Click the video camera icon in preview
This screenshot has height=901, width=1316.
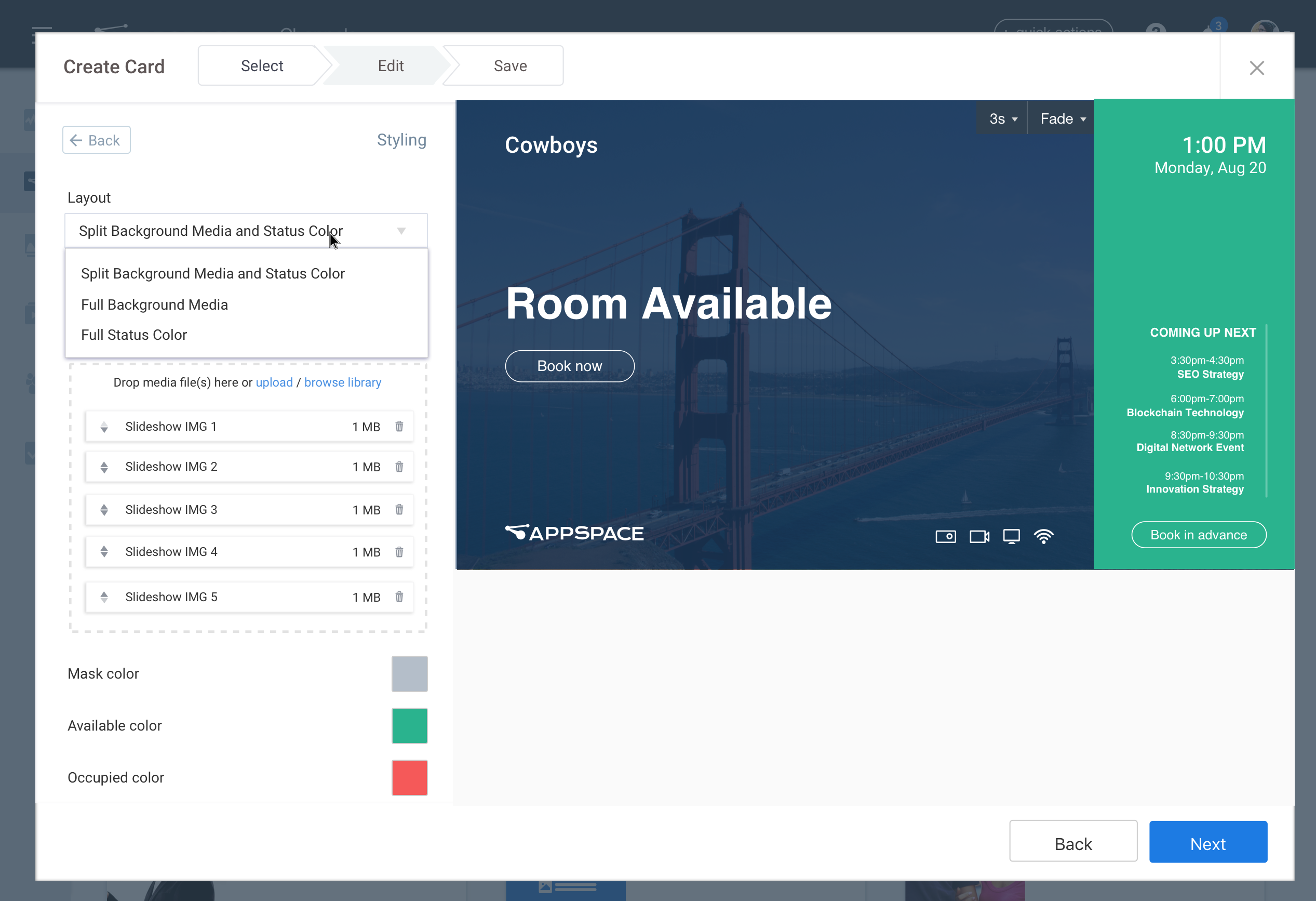pyautogui.click(x=979, y=536)
